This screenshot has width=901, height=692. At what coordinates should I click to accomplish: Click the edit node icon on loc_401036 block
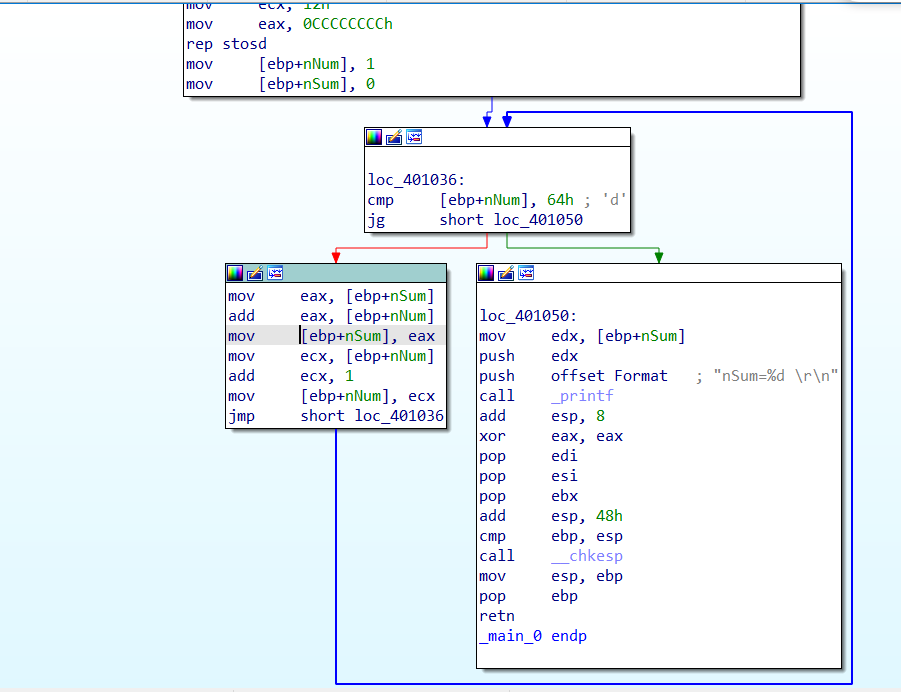pos(394,137)
